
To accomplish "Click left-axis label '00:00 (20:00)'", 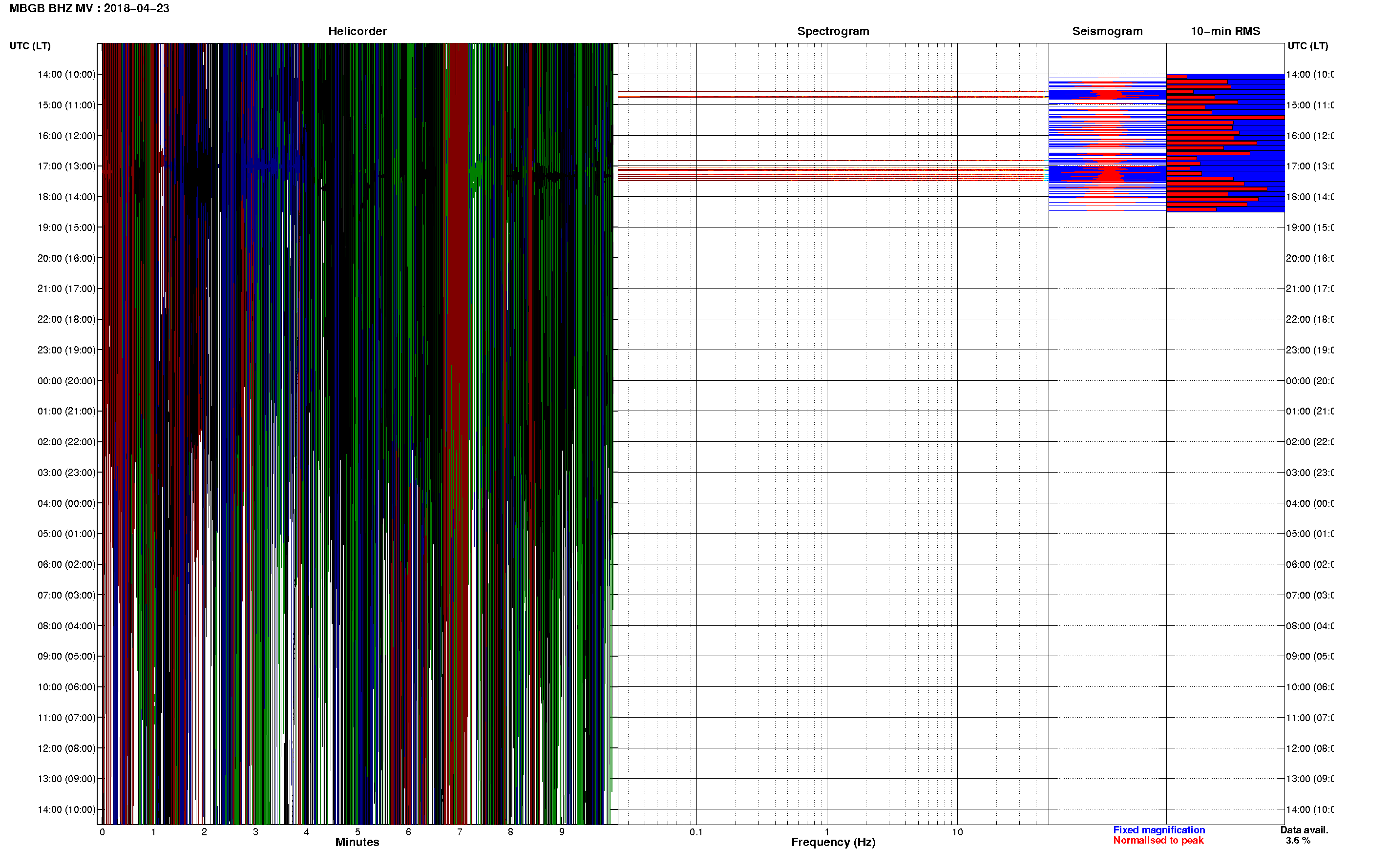I will [x=66, y=381].
